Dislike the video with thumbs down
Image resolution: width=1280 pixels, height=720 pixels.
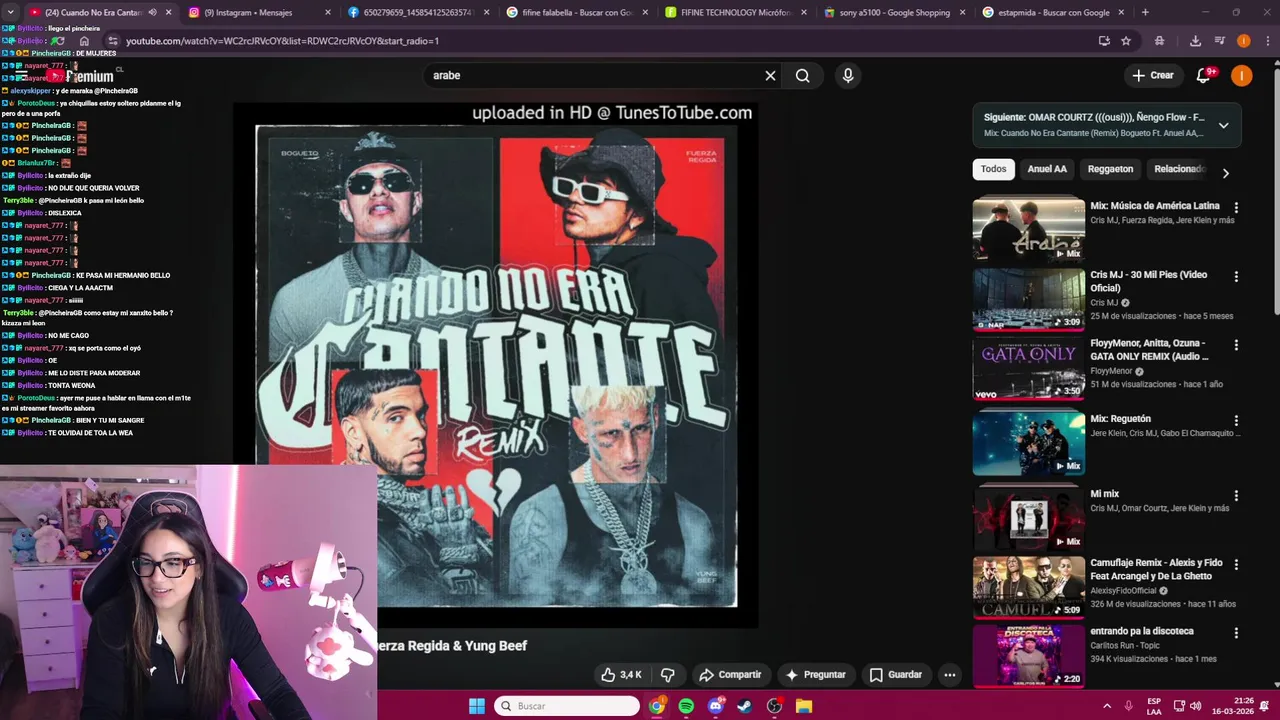pos(667,675)
